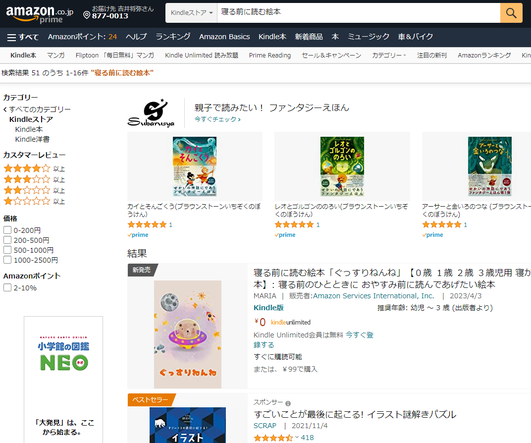Click sponsor info icon beside スポンサー
Viewport: 531px width, 443px height.
[x=288, y=403]
